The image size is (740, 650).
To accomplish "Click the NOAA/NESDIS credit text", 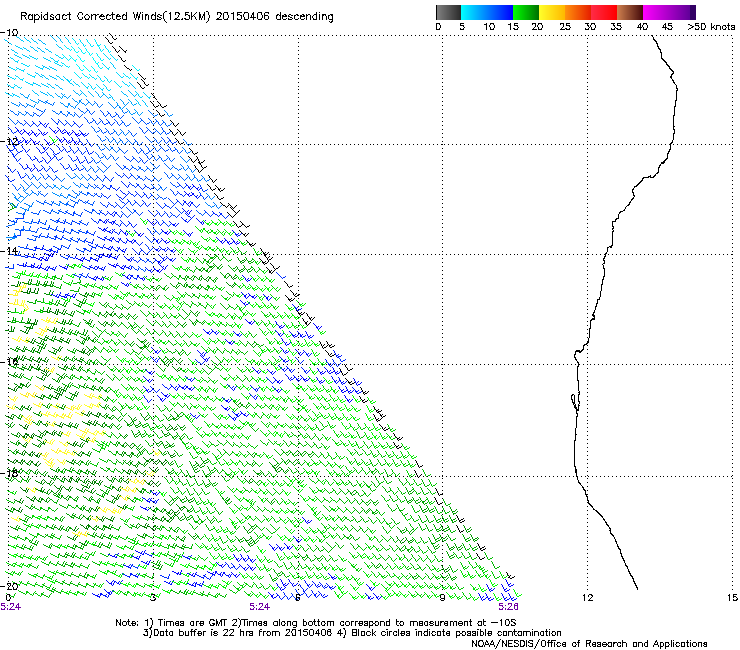I will (589, 644).
